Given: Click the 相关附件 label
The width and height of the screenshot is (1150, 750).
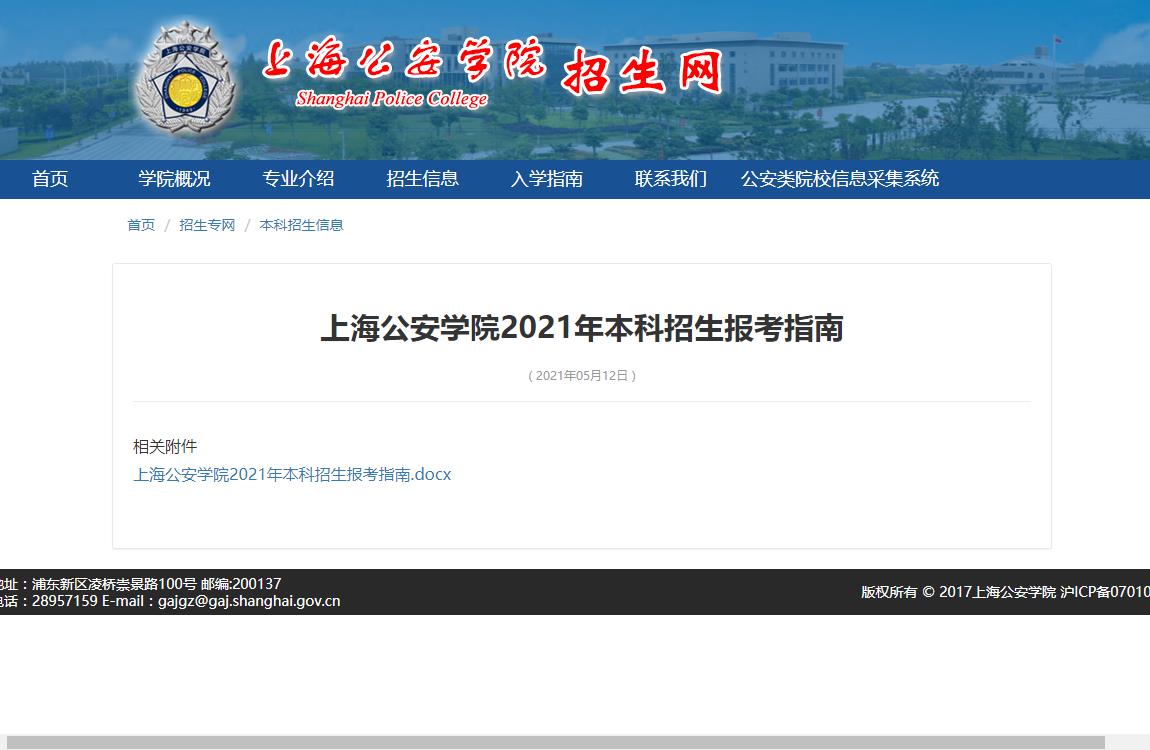Looking at the screenshot, I should point(165,446).
